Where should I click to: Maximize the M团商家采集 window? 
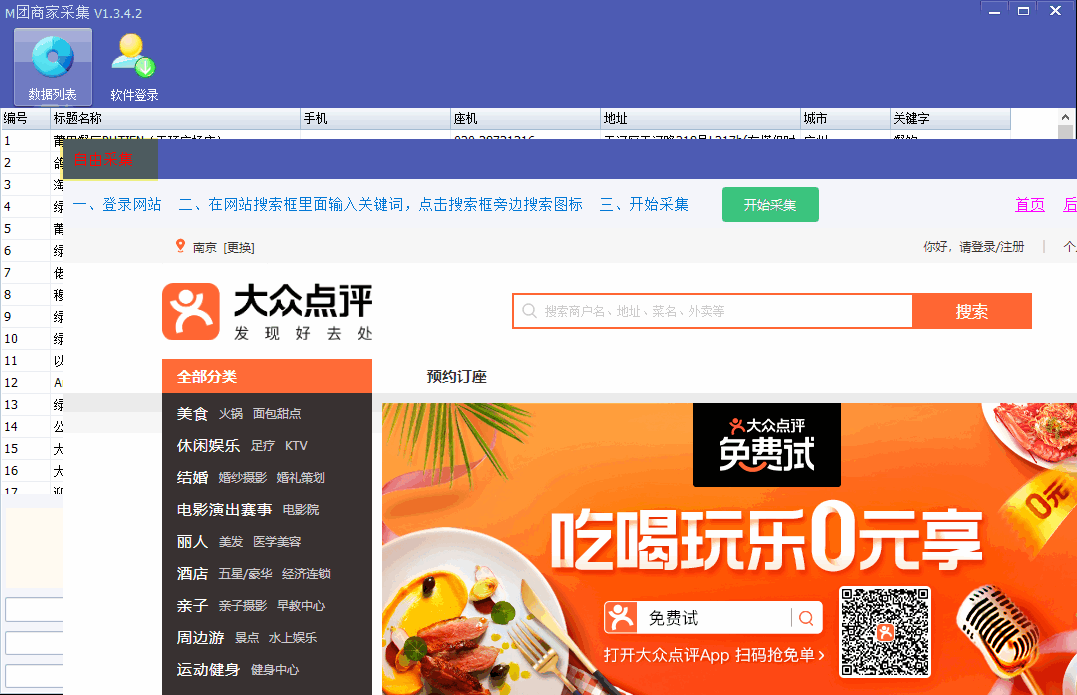pyautogui.click(x=1023, y=12)
